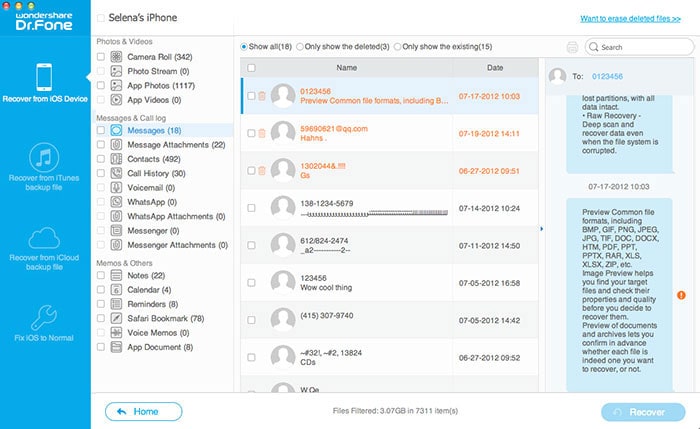
Task: Open App Document (8) category
Action: point(160,347)
